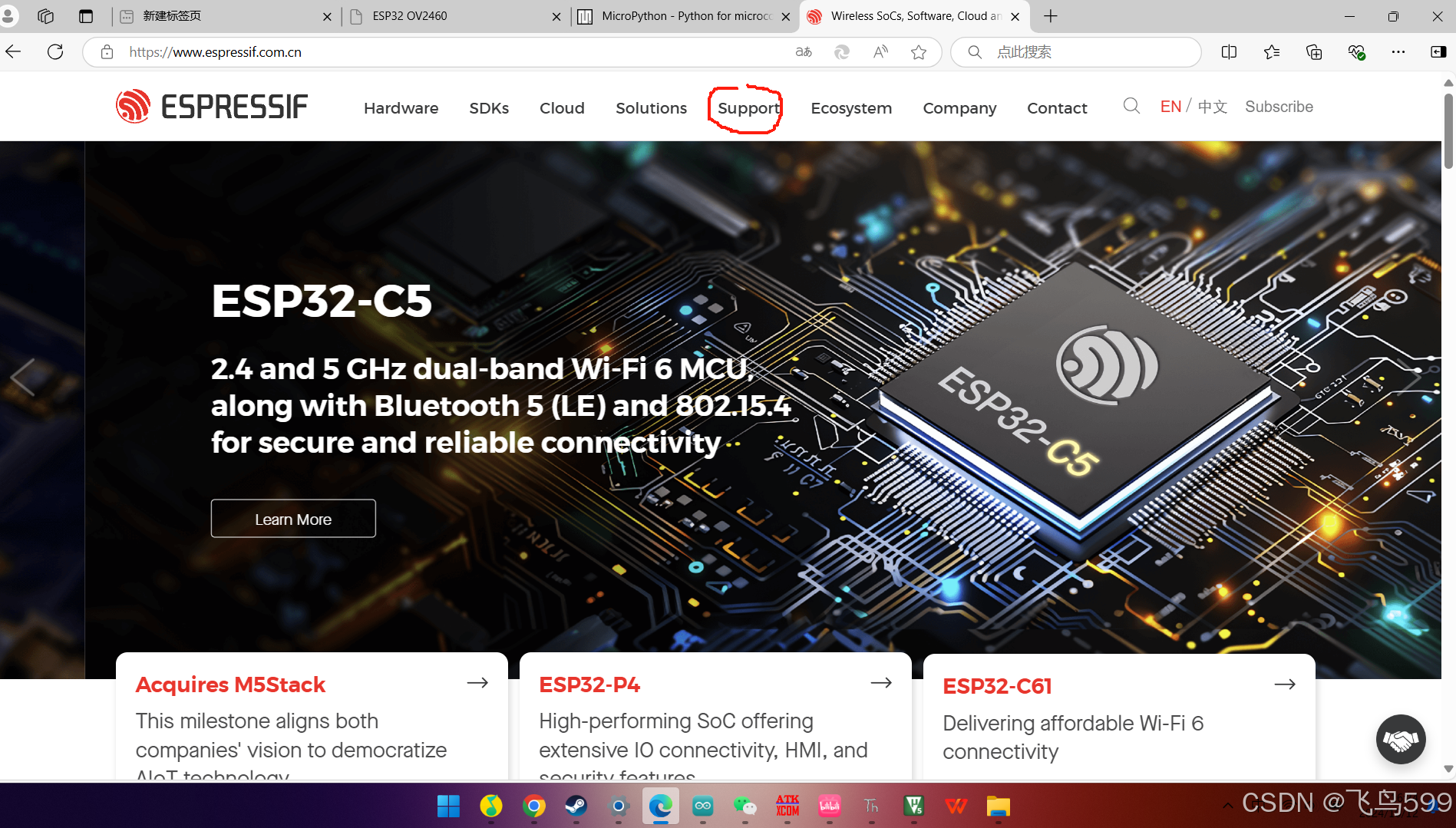Click the Subscribe link
Screen dimensions: 1456x828
coord(1279,107)
